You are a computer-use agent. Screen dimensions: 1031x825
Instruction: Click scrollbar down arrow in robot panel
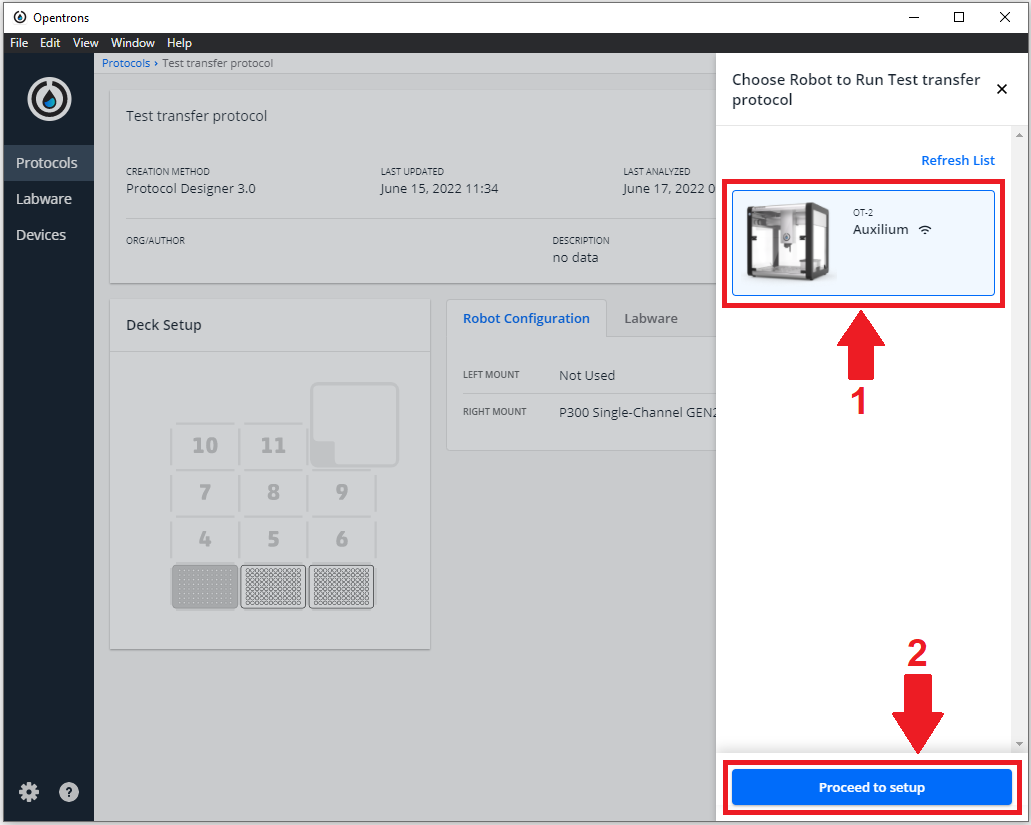pos(1019,744)
